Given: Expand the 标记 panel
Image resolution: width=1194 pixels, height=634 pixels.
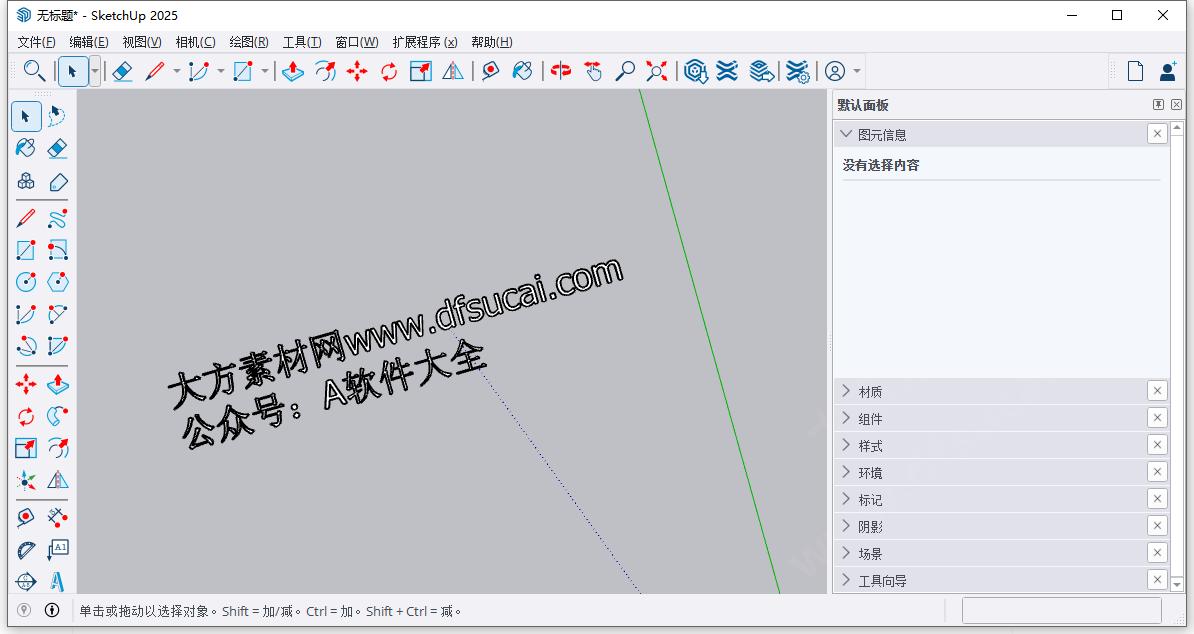Looking at the screenshot, I should (845, 499).
